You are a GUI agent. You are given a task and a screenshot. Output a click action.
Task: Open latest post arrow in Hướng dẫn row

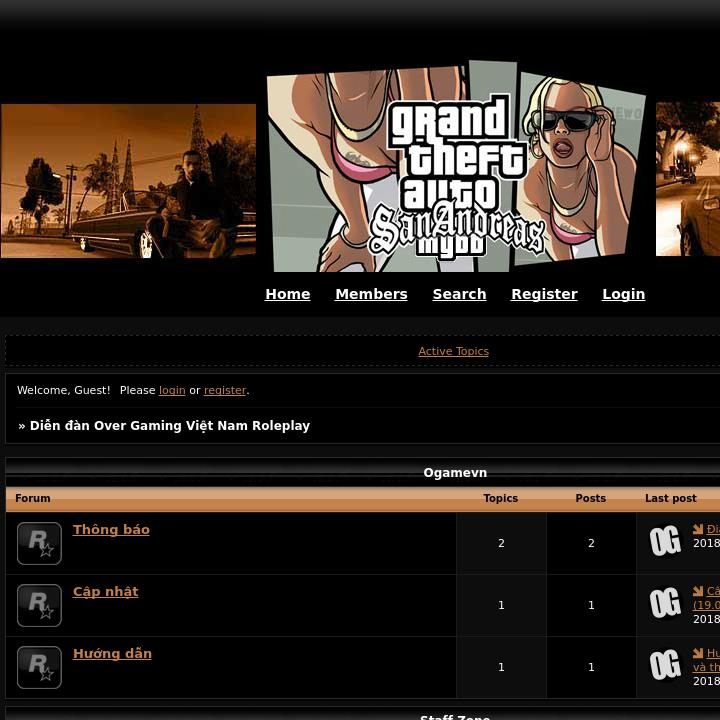[698, 654]
